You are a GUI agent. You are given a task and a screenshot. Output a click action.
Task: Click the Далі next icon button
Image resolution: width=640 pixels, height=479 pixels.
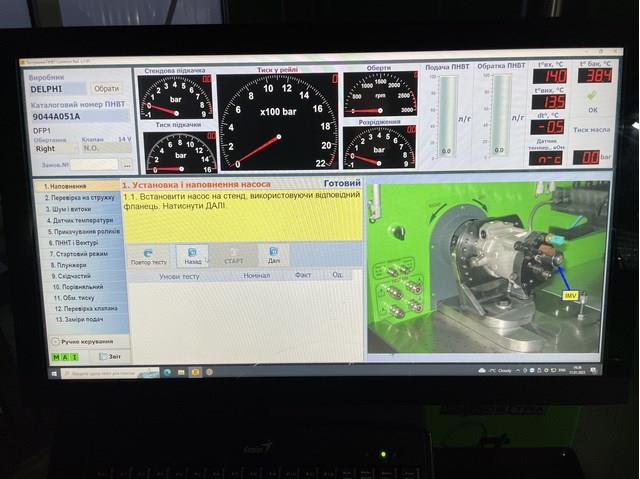(273, 255)
